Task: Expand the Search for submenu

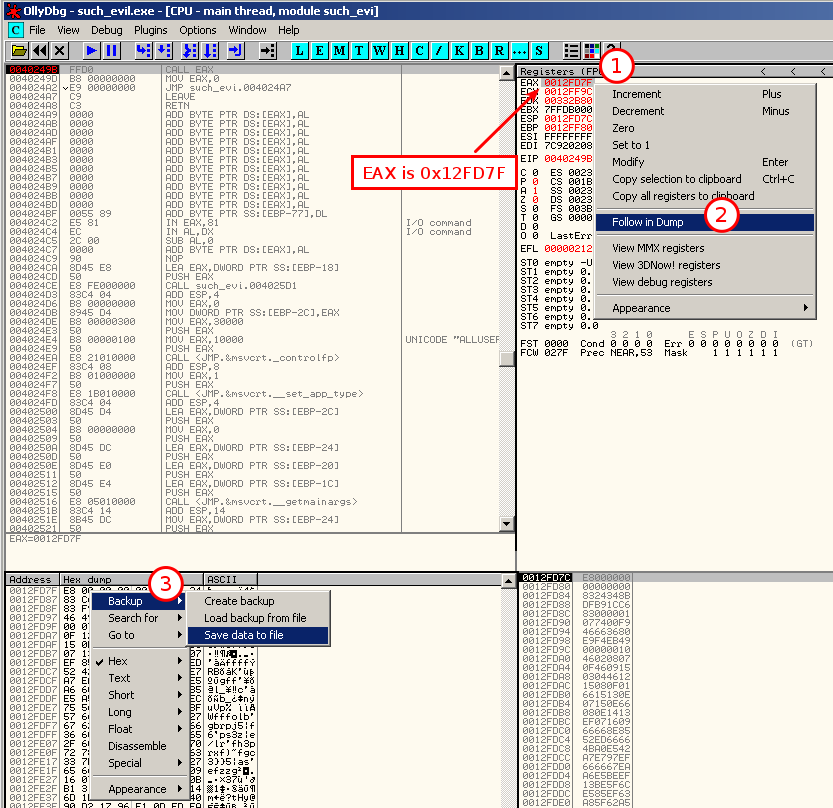Action: pyautogui.click(x=133, y=618)
